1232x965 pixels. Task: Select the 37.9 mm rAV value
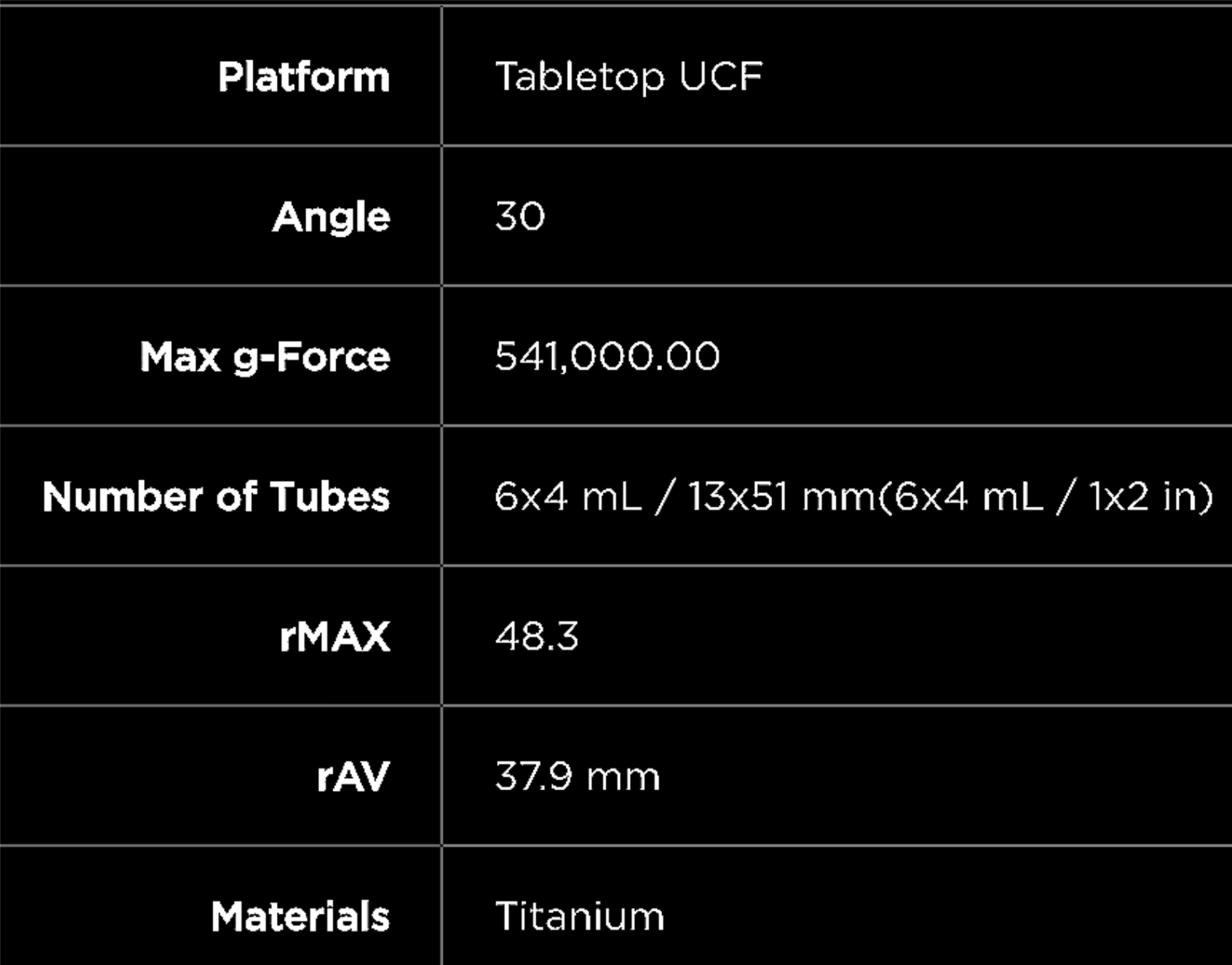click(577, 776)
